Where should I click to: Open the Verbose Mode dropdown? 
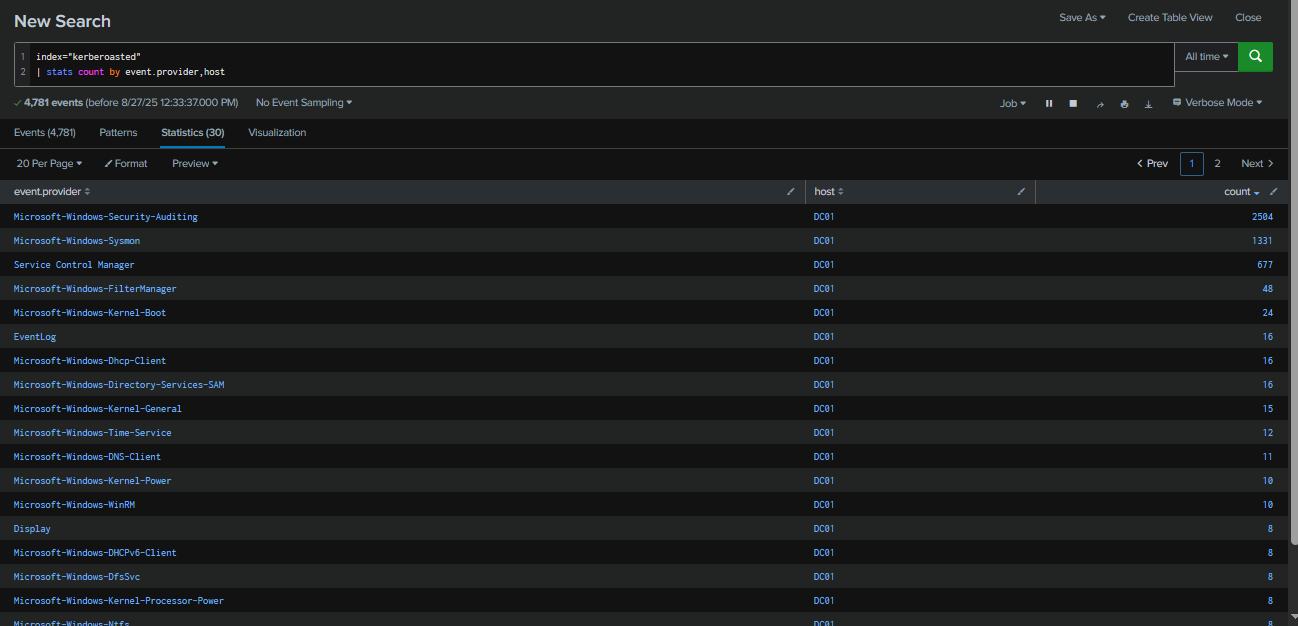1217,103
